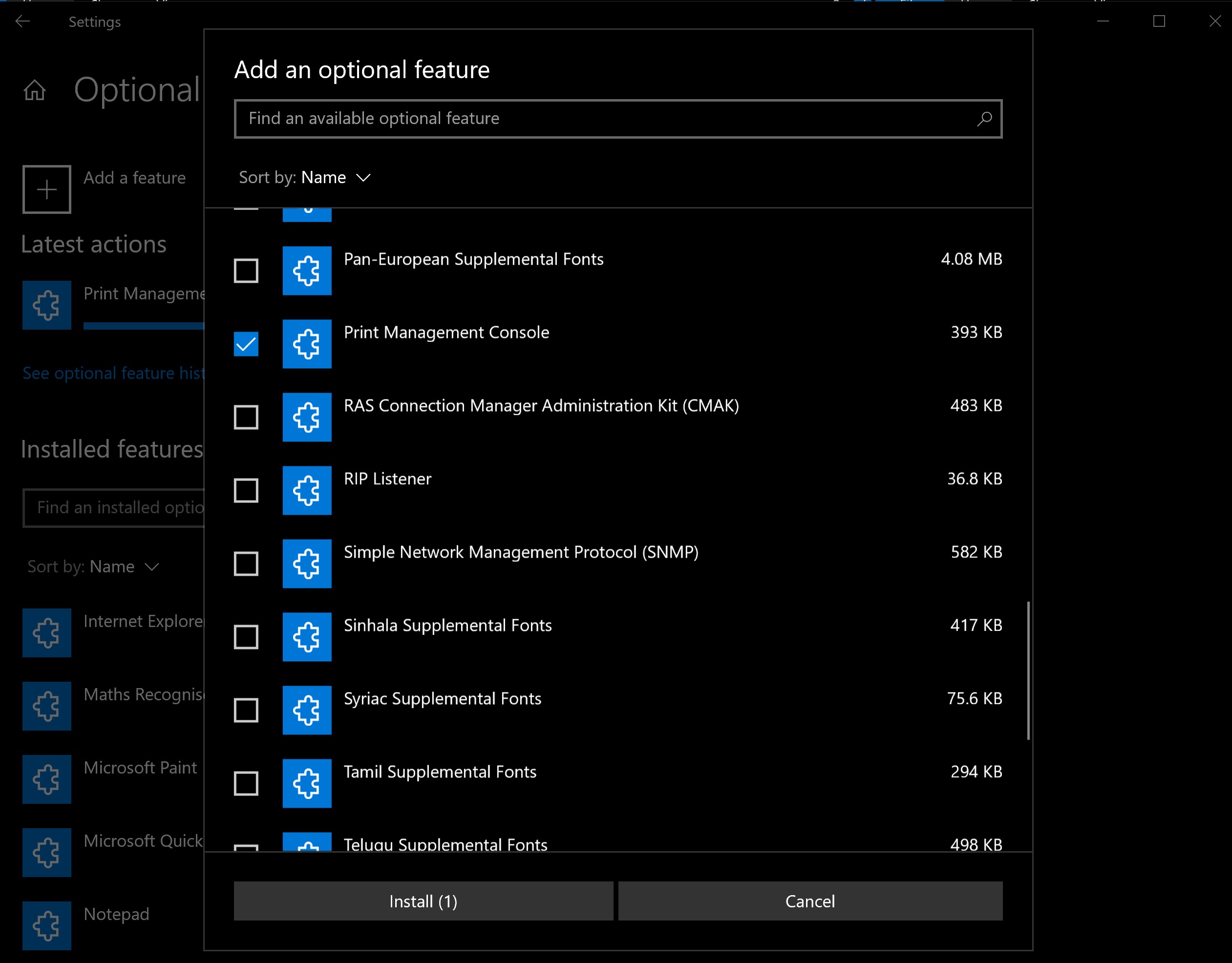Click the Tamil Supplemental Fonts puzzle icon

tap(307, 783)
